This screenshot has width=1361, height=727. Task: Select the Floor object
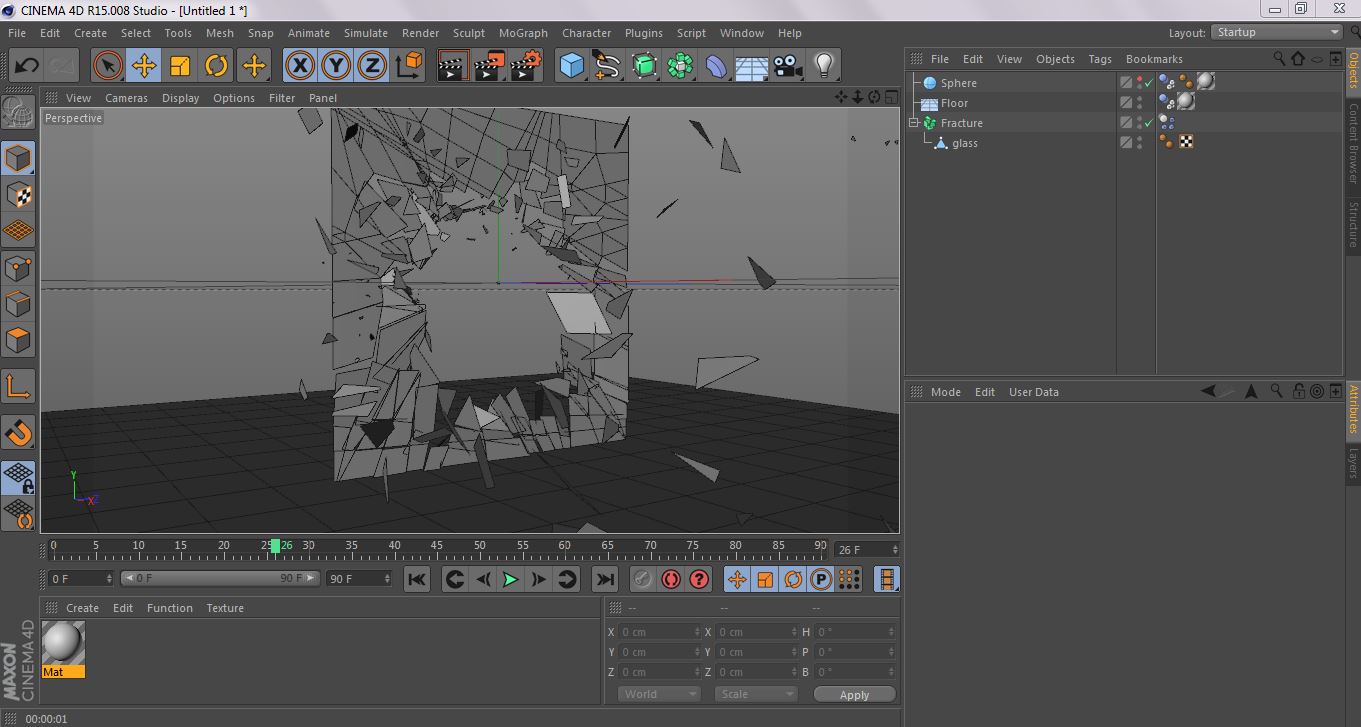[954, 103]
